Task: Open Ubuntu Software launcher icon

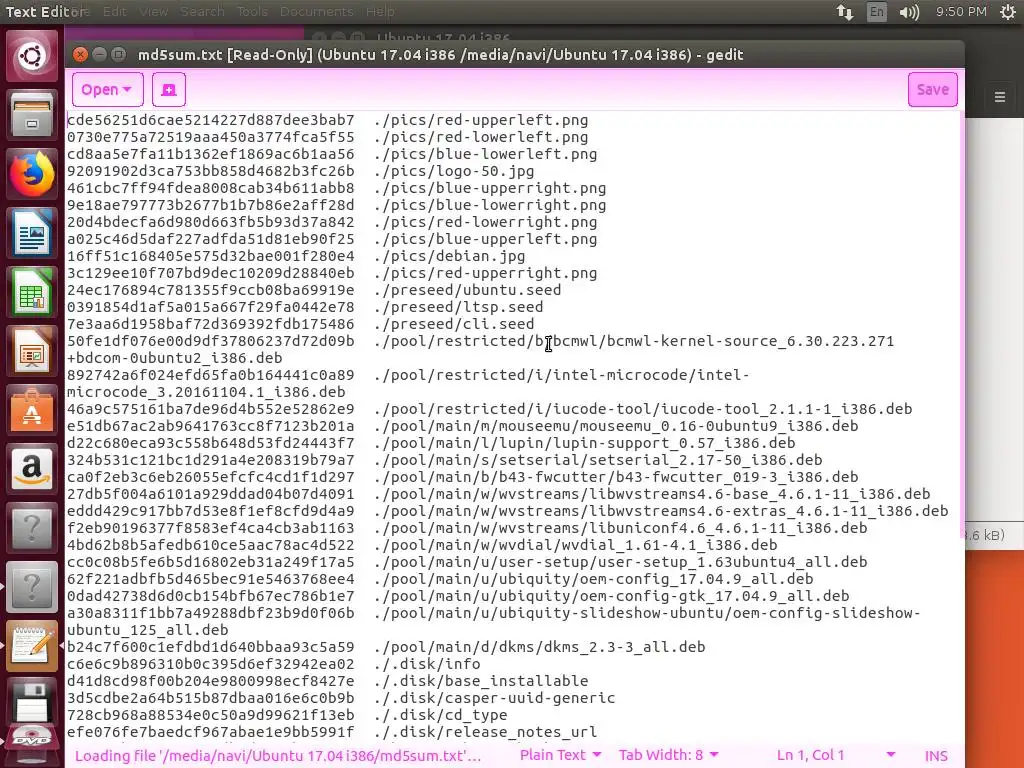Action: pos(31,410)
